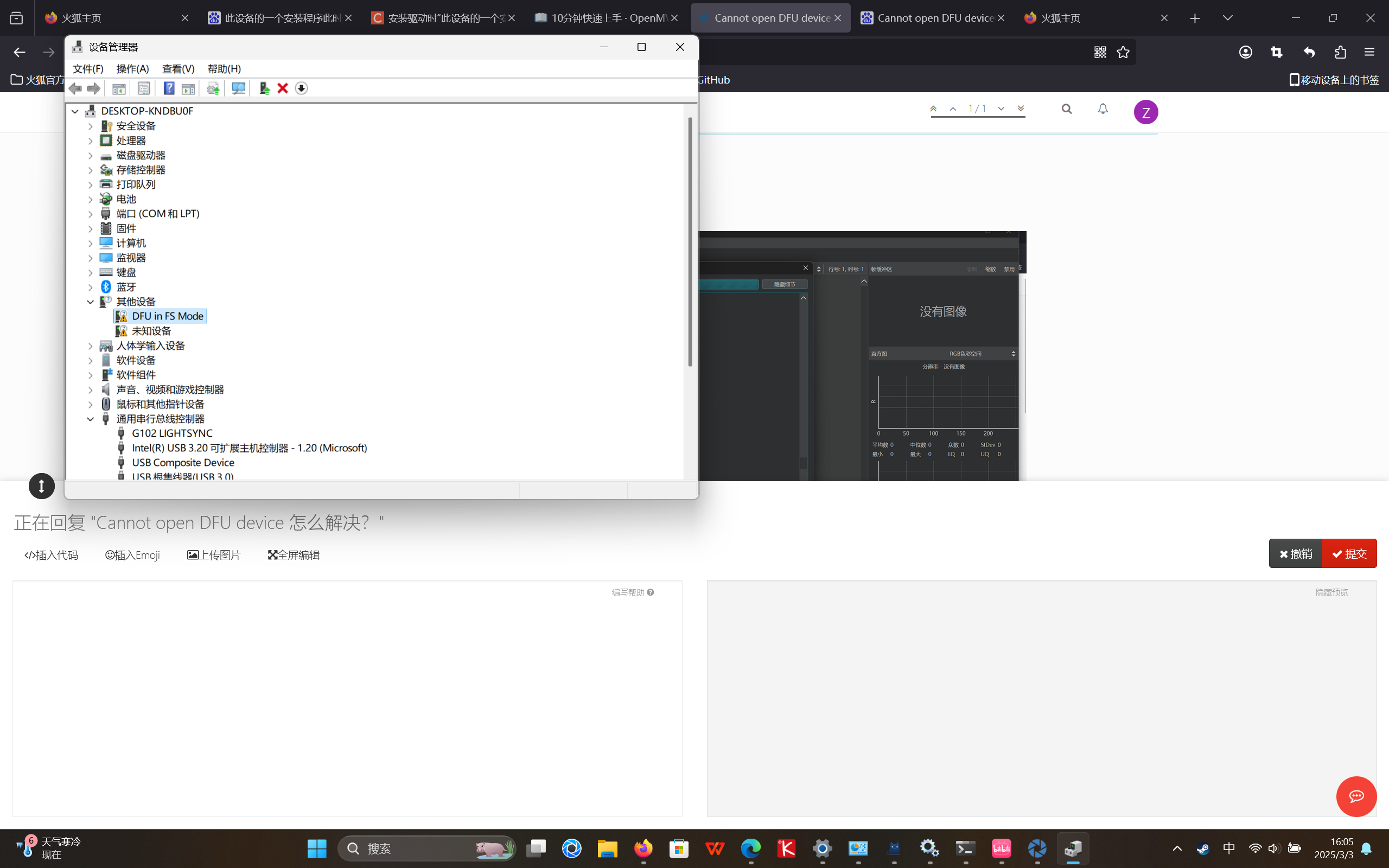Click the red X Uninstall device icon
The height and width of the screenshot is (868, 1389).
282,88
